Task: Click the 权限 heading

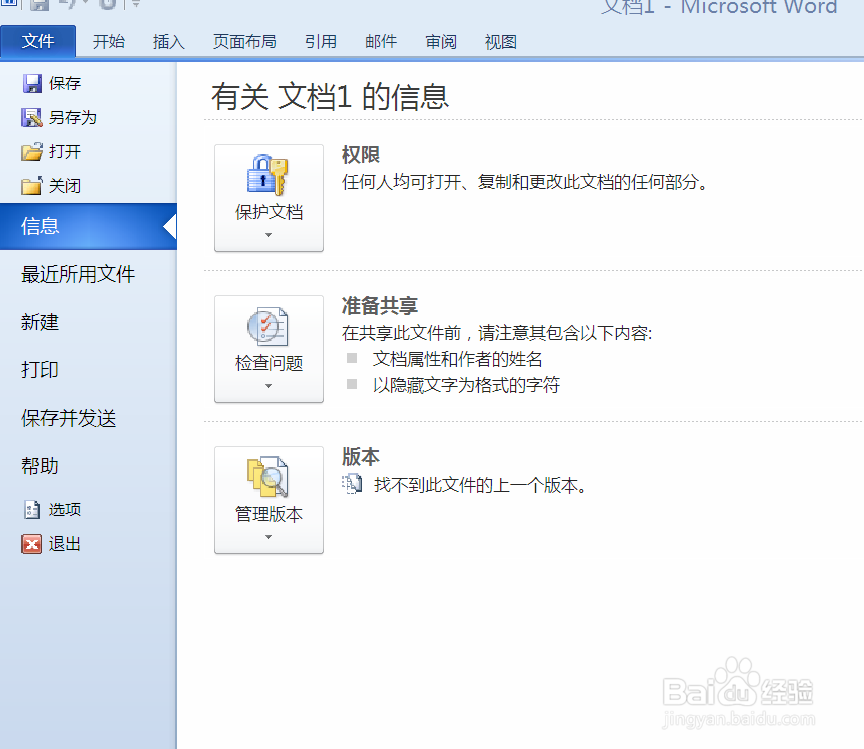Action: pos(361,155)
